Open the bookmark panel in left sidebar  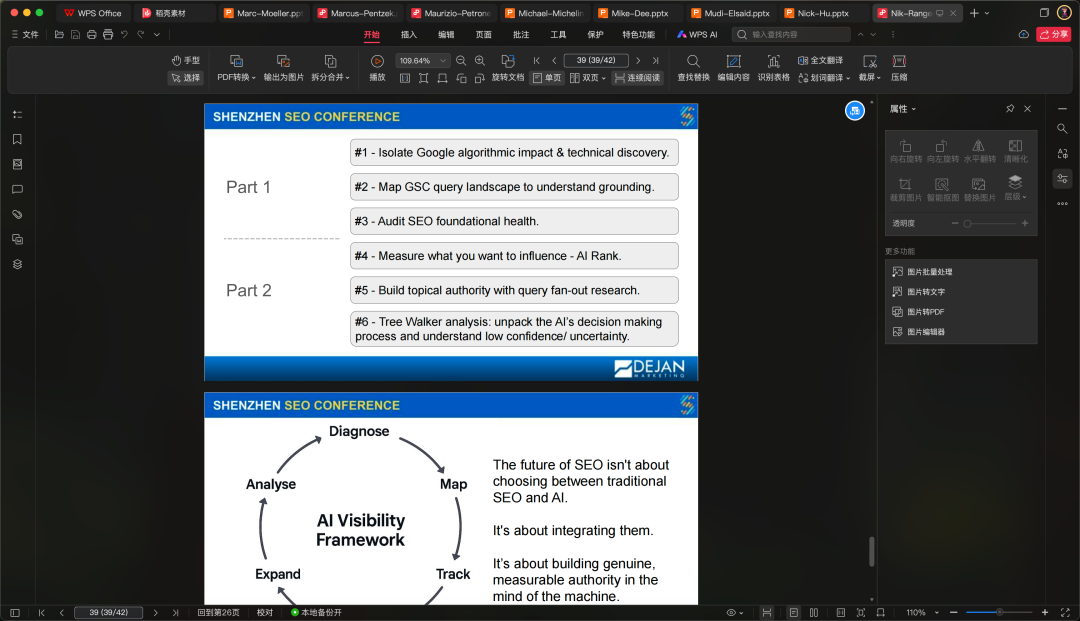click(17, 139)
